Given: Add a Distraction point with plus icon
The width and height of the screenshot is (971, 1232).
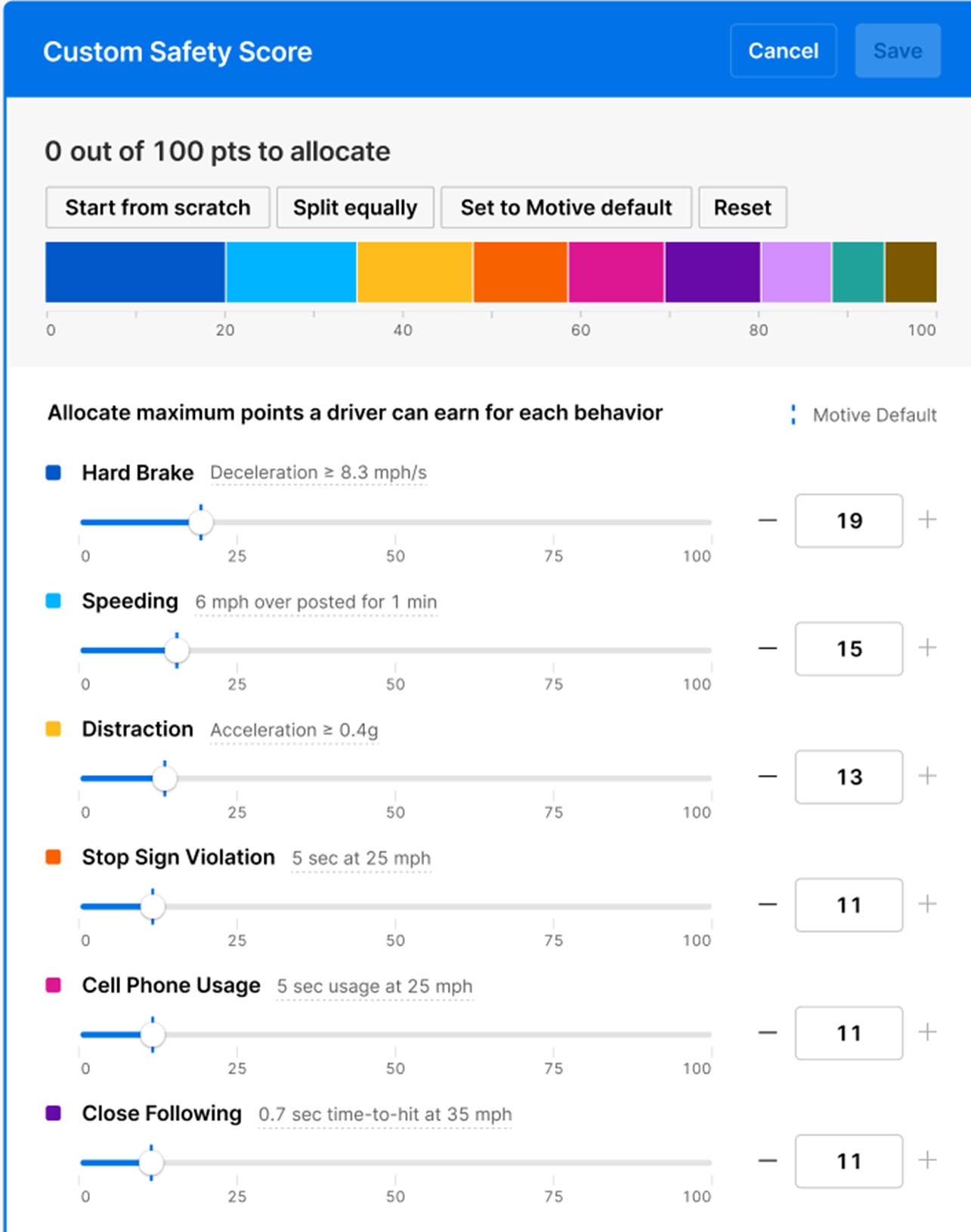Looking at the screenshot, I should point(927,776).
